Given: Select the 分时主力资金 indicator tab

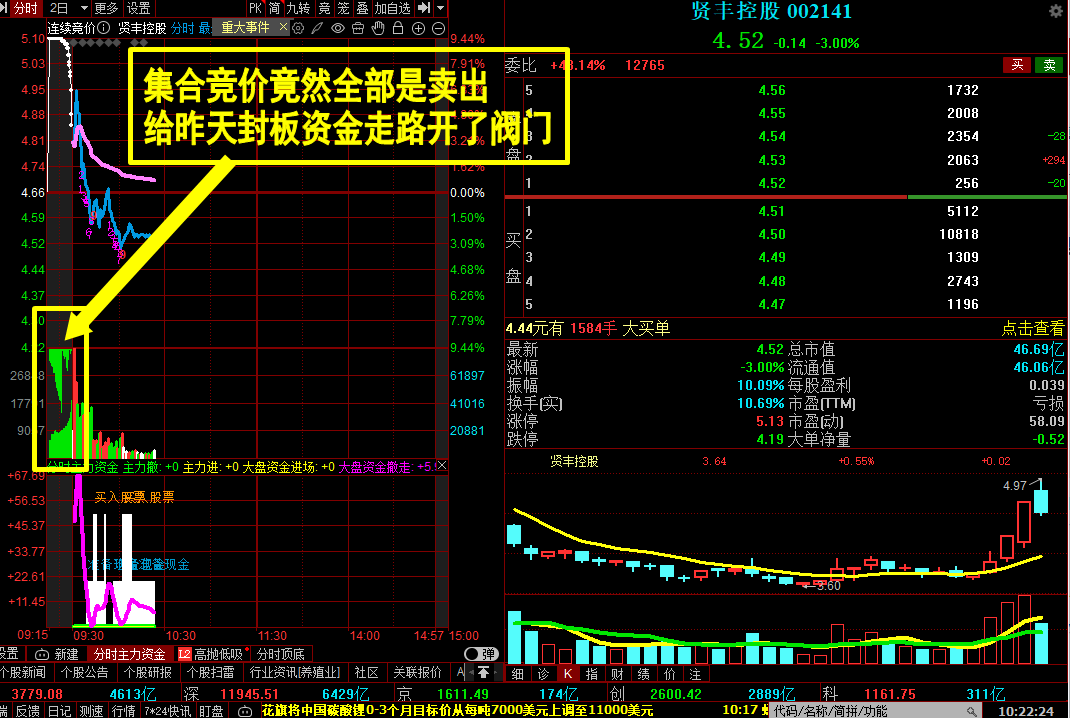Looking at the screenshot, I should [129, 654].
